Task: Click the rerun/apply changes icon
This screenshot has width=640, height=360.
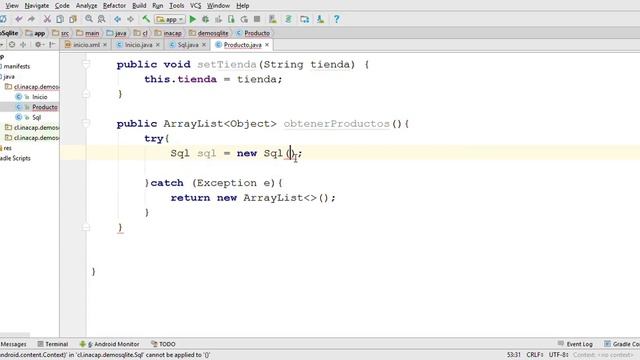Action: click(244, 19)
